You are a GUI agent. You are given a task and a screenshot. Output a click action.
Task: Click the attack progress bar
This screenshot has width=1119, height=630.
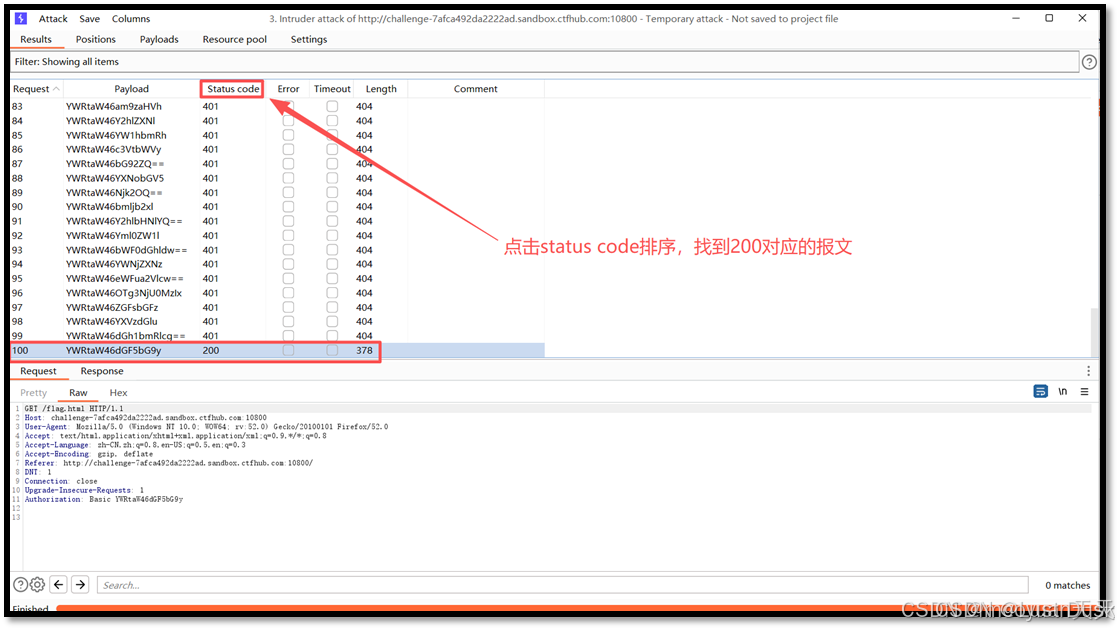click(578, 608)
